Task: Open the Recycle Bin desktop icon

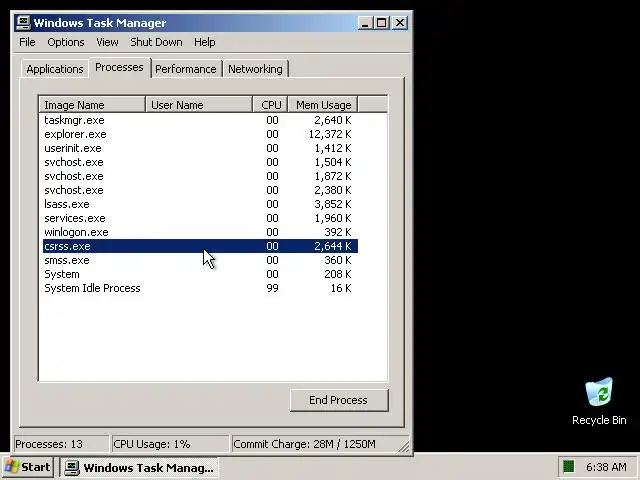Action: click(599, 401)
